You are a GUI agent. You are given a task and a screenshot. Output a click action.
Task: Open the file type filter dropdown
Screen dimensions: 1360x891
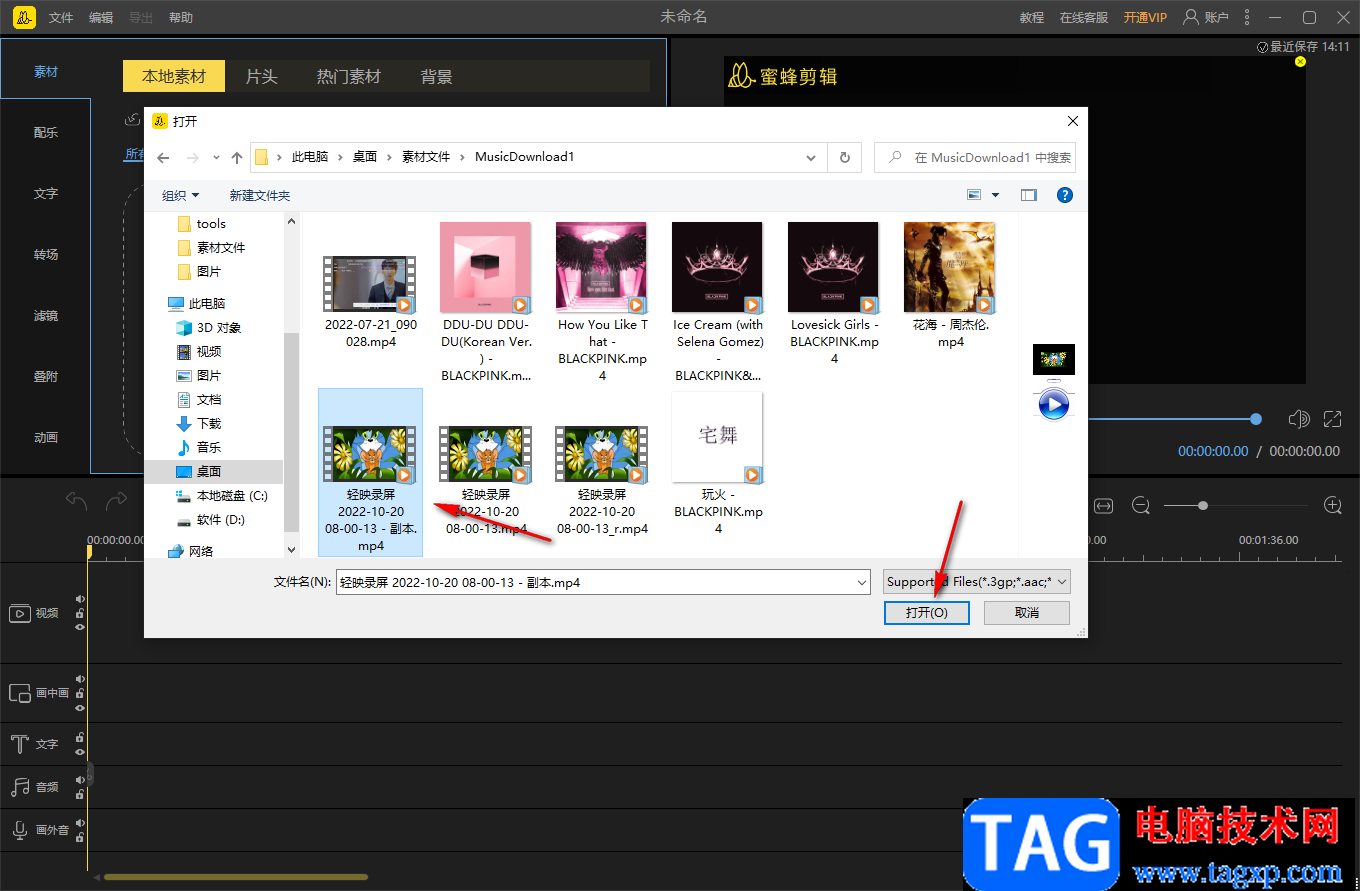click(977, 582)
